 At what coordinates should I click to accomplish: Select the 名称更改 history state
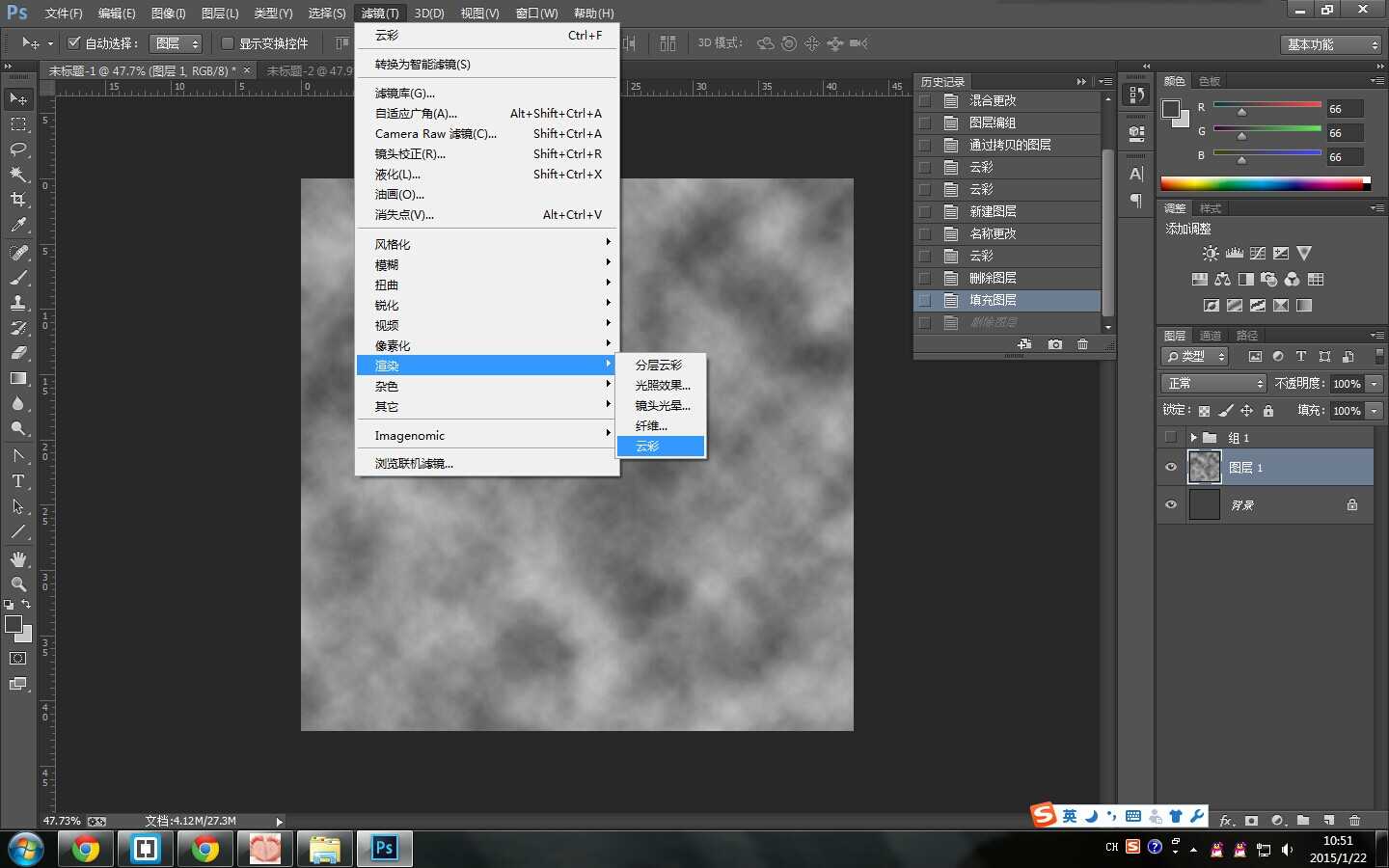pyautogui.click(x=1006, y=233)
